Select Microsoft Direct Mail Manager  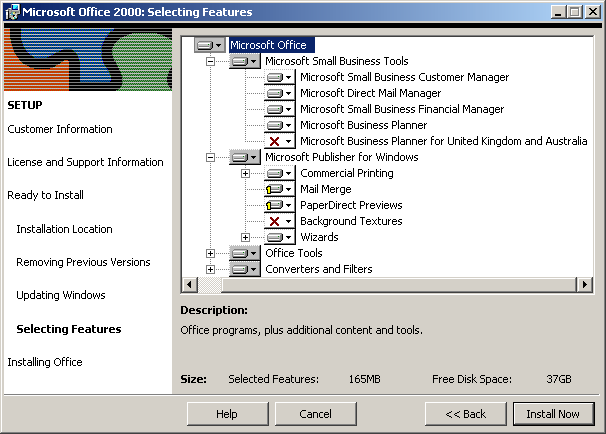(x=371, y=93)
